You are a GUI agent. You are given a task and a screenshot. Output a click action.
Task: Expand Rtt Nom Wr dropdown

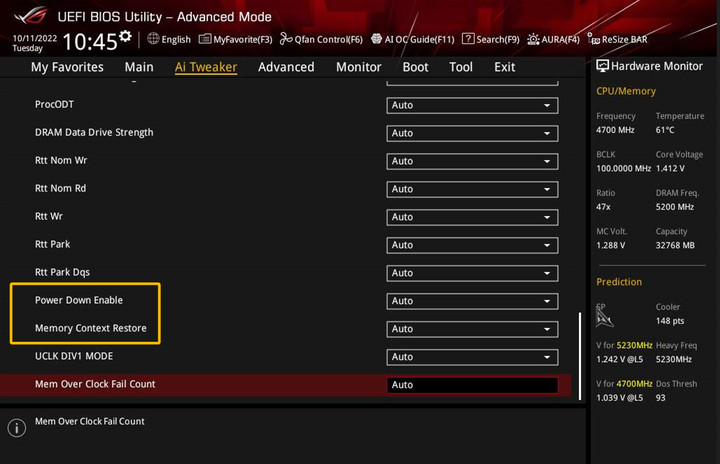click(x=472, y=161)
